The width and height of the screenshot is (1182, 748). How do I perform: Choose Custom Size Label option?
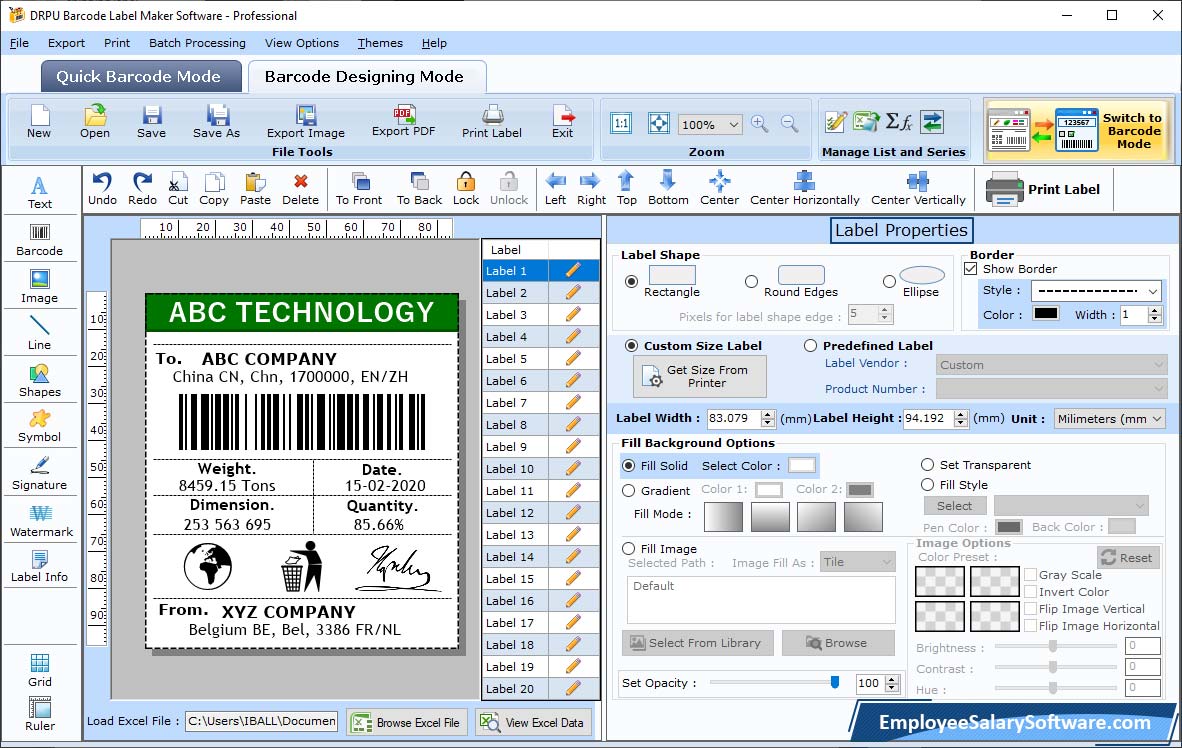(x=631, y=345)
